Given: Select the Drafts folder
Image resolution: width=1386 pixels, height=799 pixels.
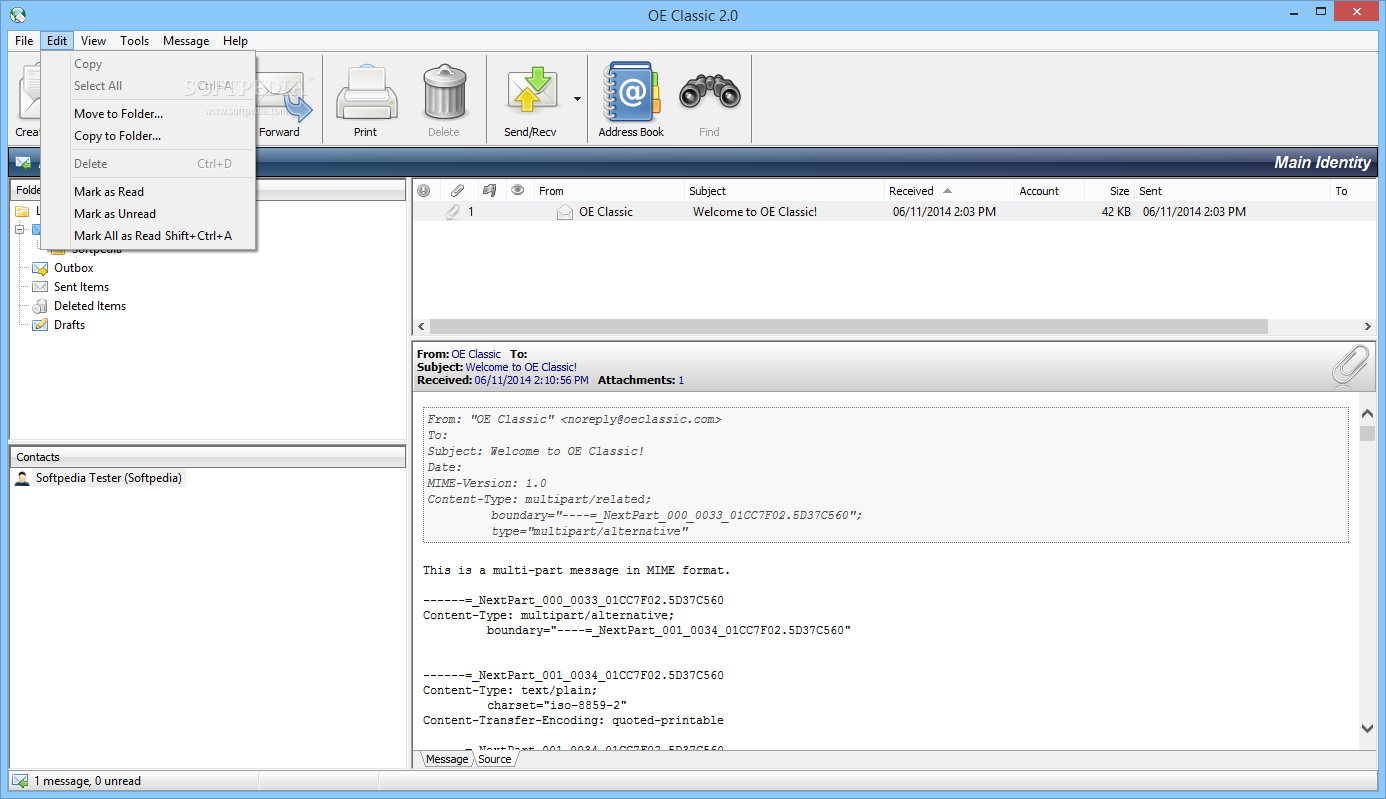Looking at the screenshot, I should [69, 325].
